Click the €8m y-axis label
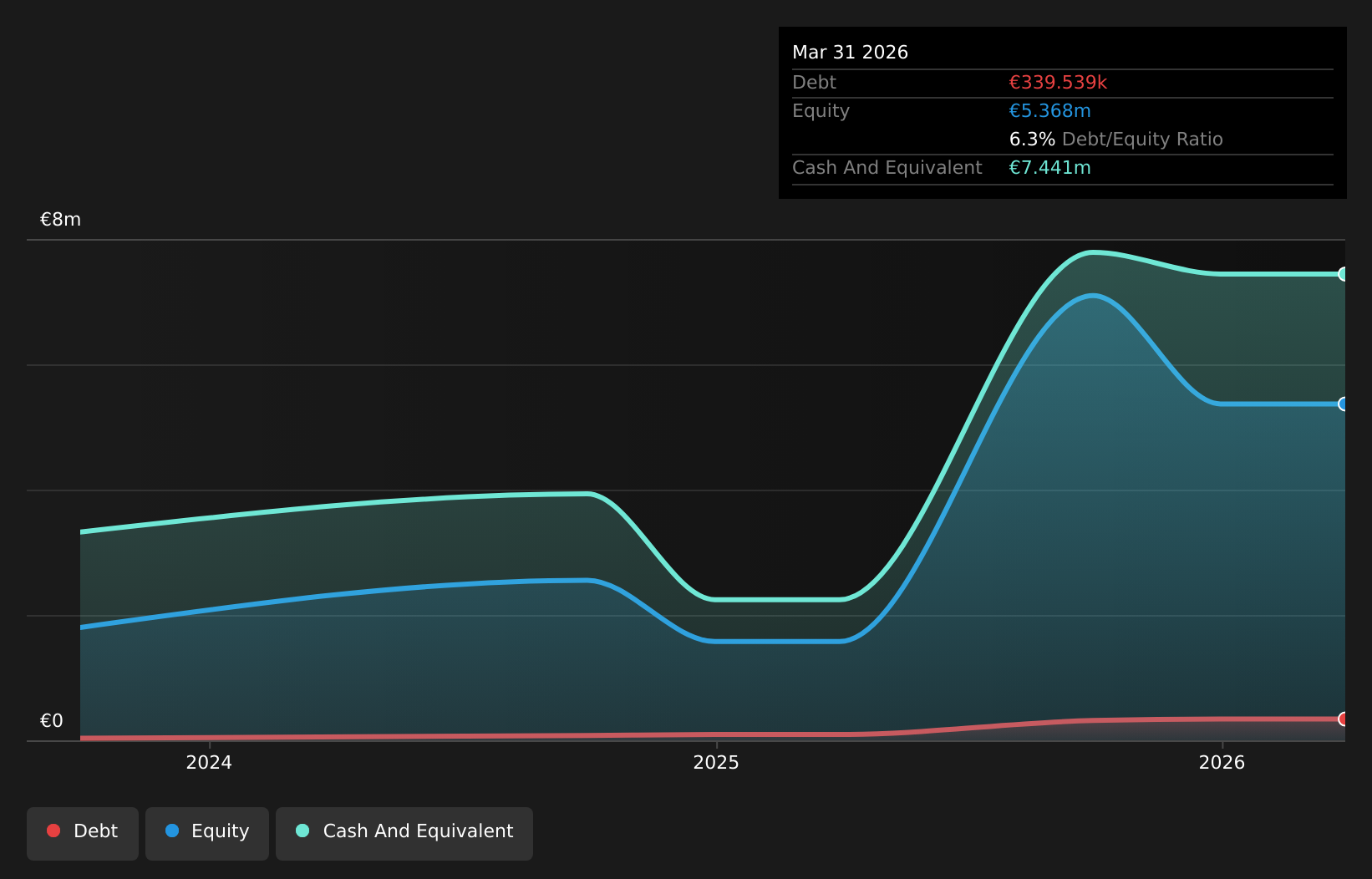 pos(60,220)
